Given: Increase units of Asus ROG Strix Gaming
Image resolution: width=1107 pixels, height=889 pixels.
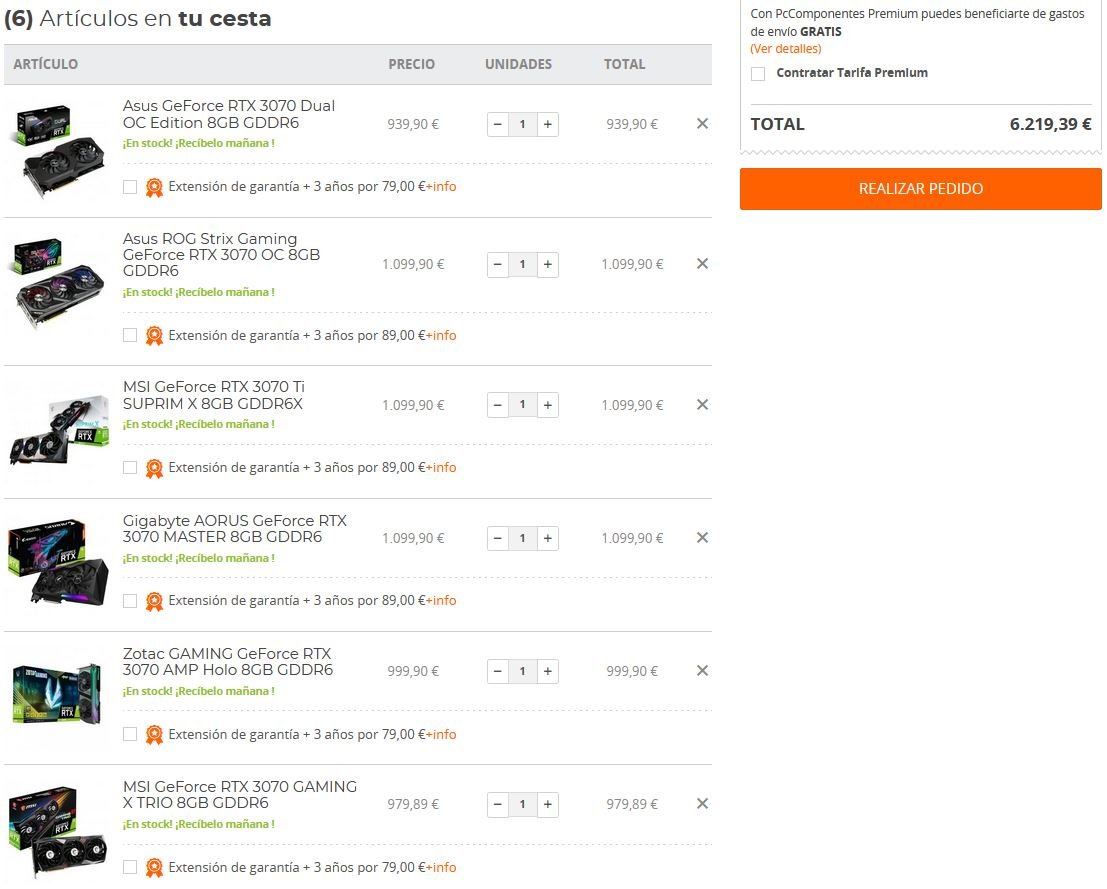Looking at the screenshot, I should click(548, 264).
